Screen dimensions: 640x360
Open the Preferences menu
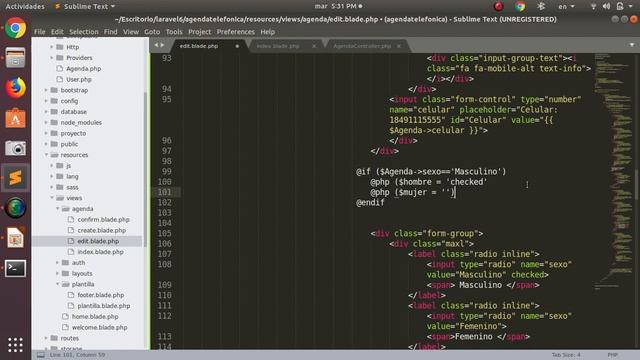click(236, 32)
